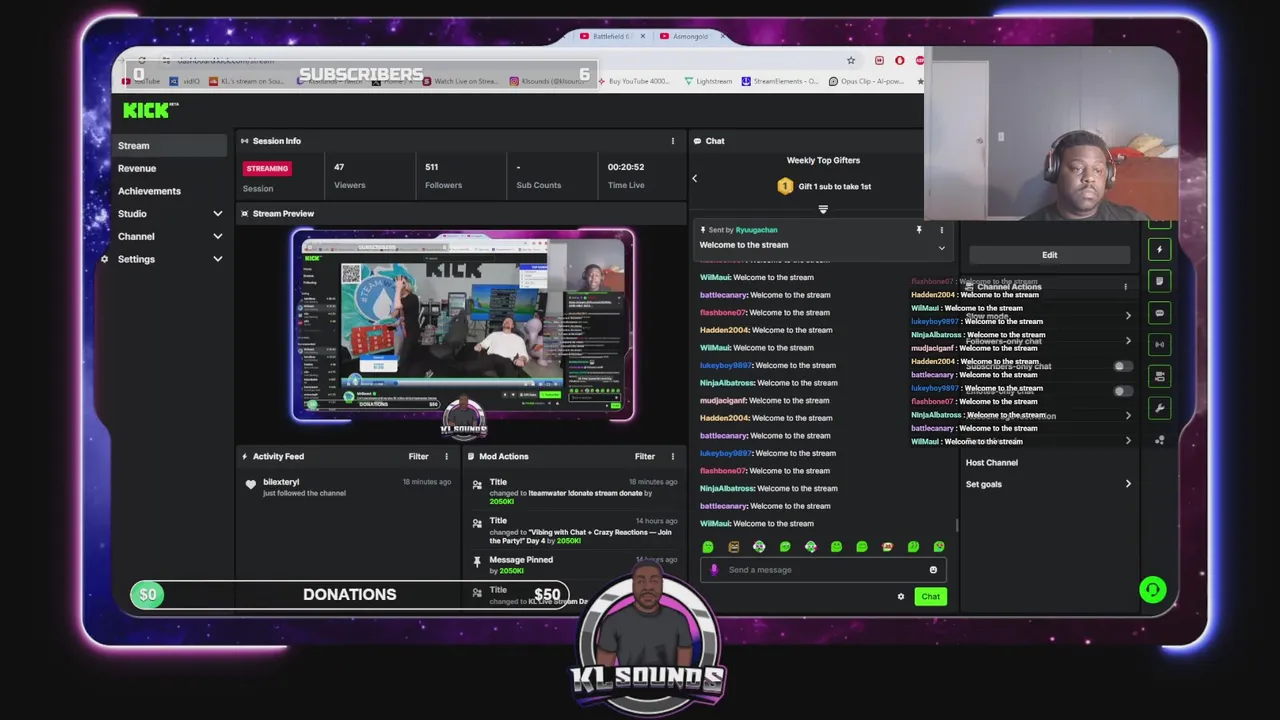Toggle the Subscribers-only chat switch

[x=1124, y=366]
